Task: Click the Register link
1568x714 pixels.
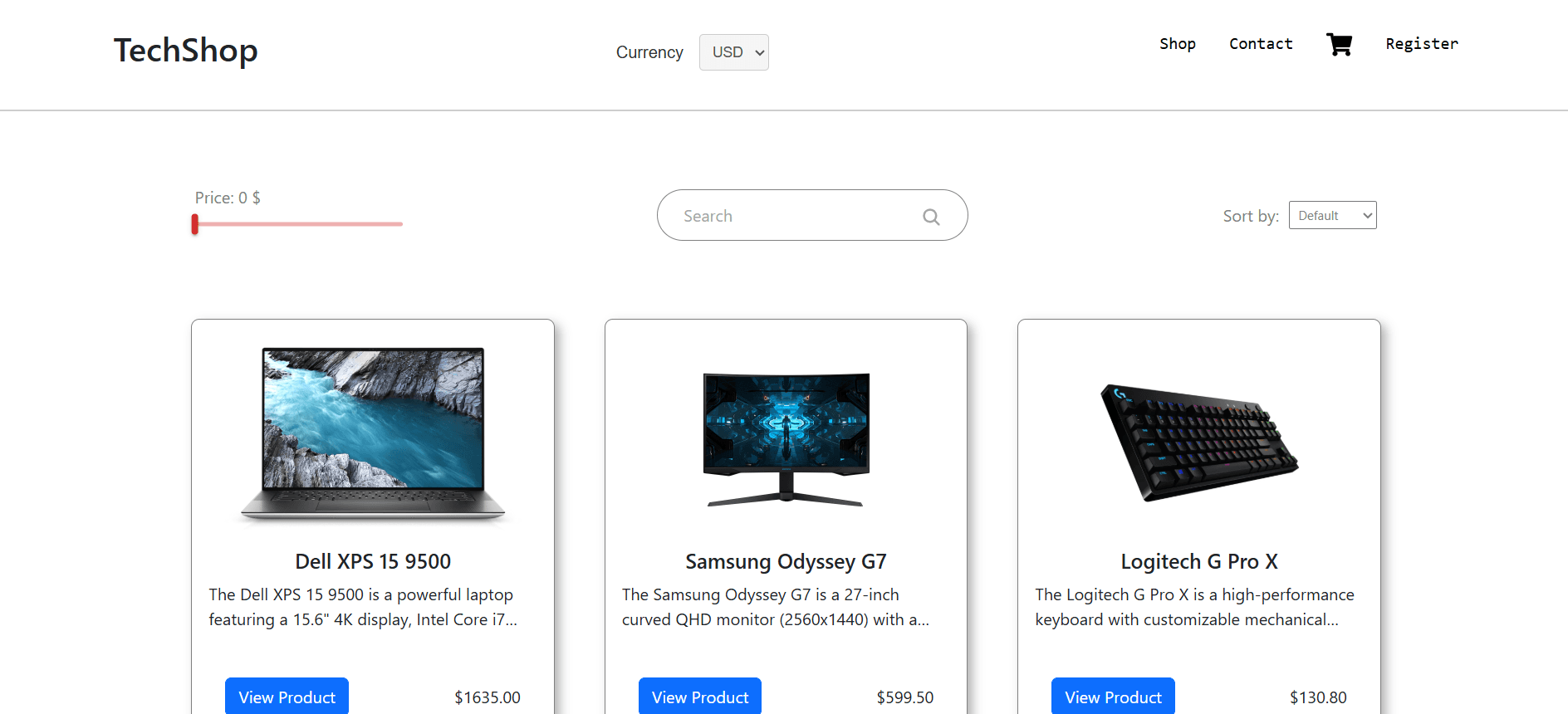Action: point(1422,44)
